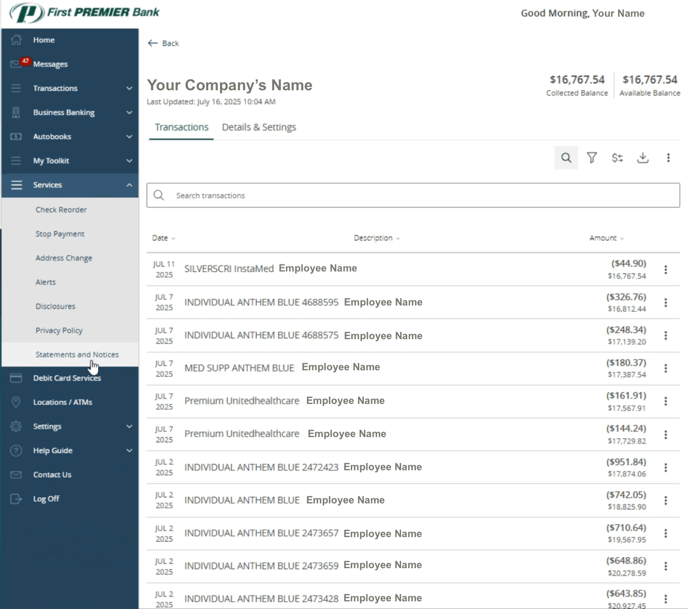The width and height of the screenshot is (688, 609).
Task: Click the search magnifier toolbar button
Action: [x=566, y=158]
